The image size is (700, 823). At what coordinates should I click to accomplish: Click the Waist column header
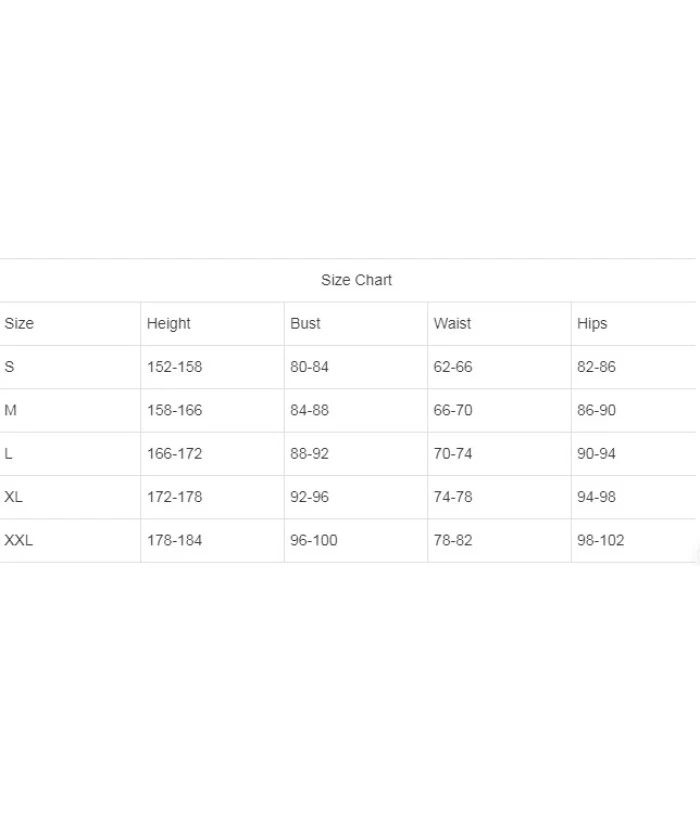point(452,323)
